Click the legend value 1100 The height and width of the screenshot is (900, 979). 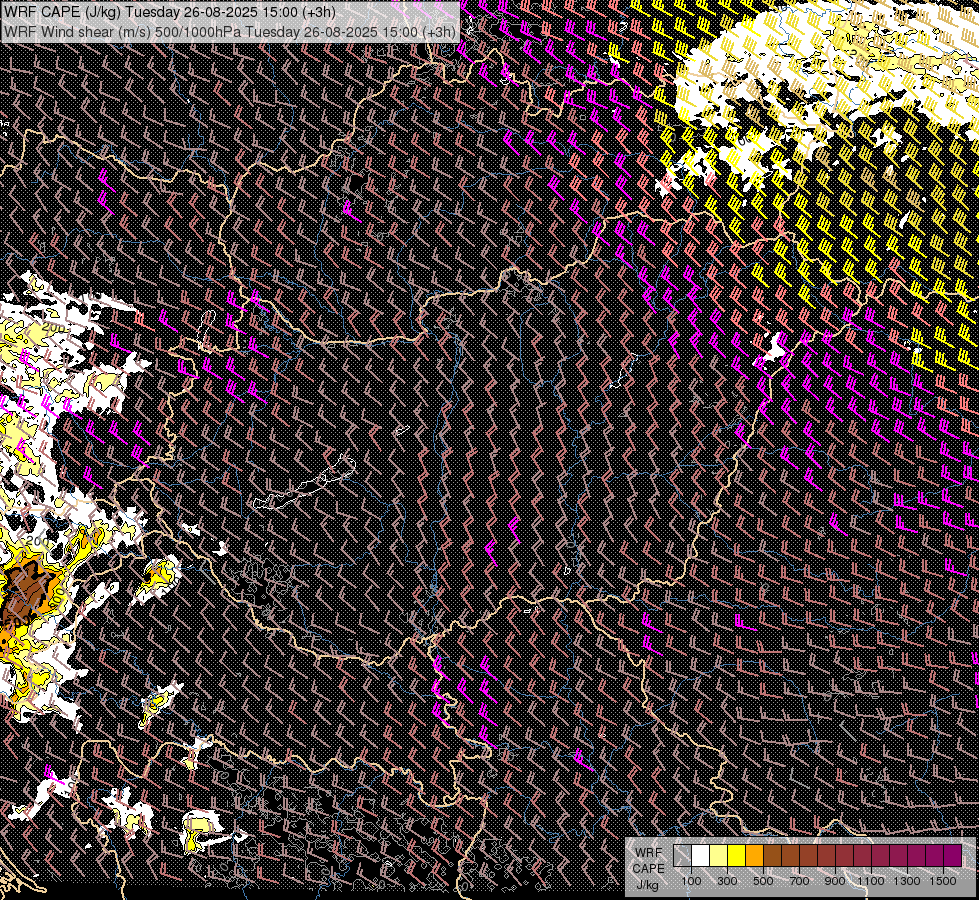pyautogui.click(x=871, y=881)
